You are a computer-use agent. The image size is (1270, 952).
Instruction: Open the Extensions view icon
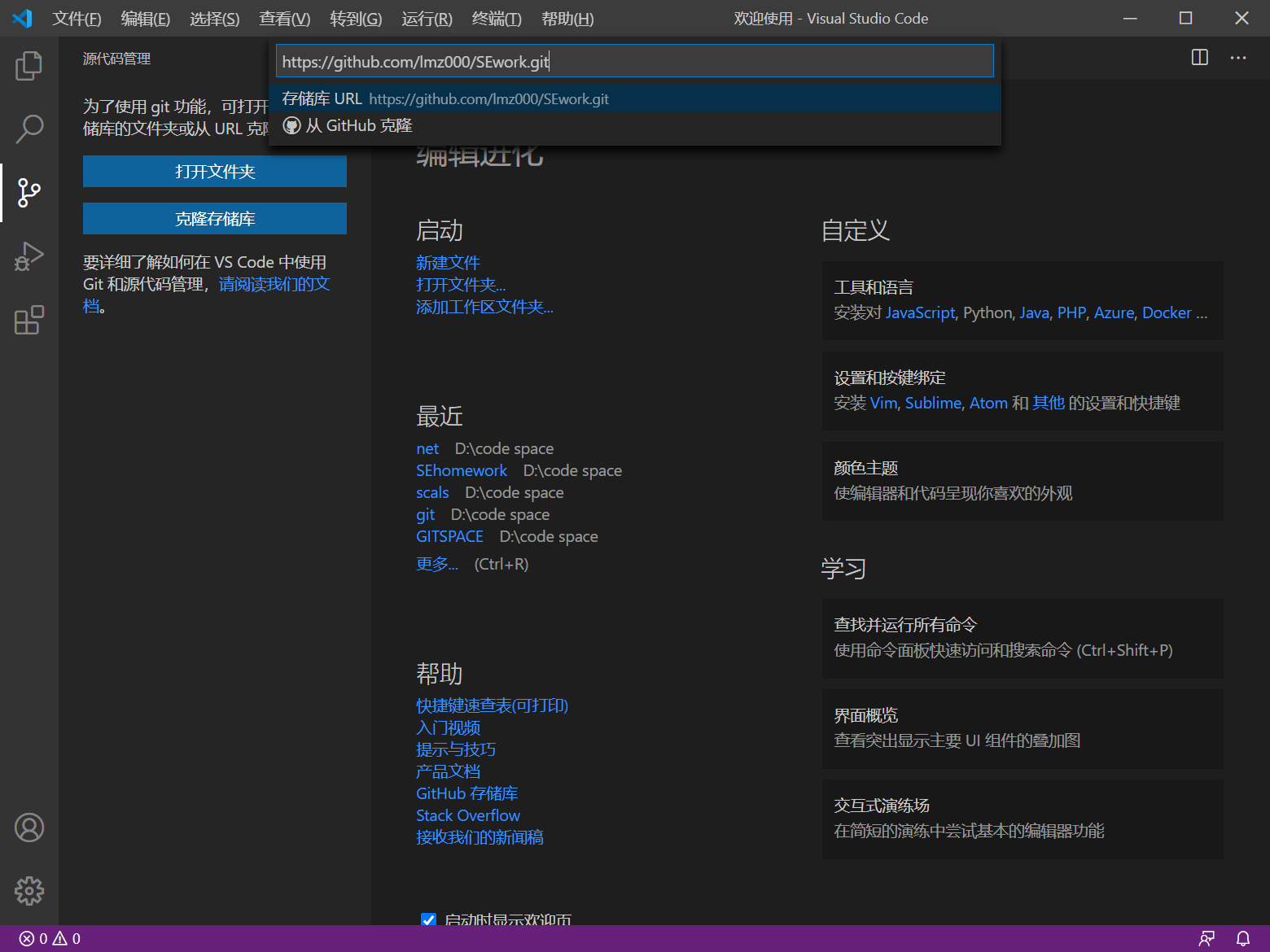29,320
